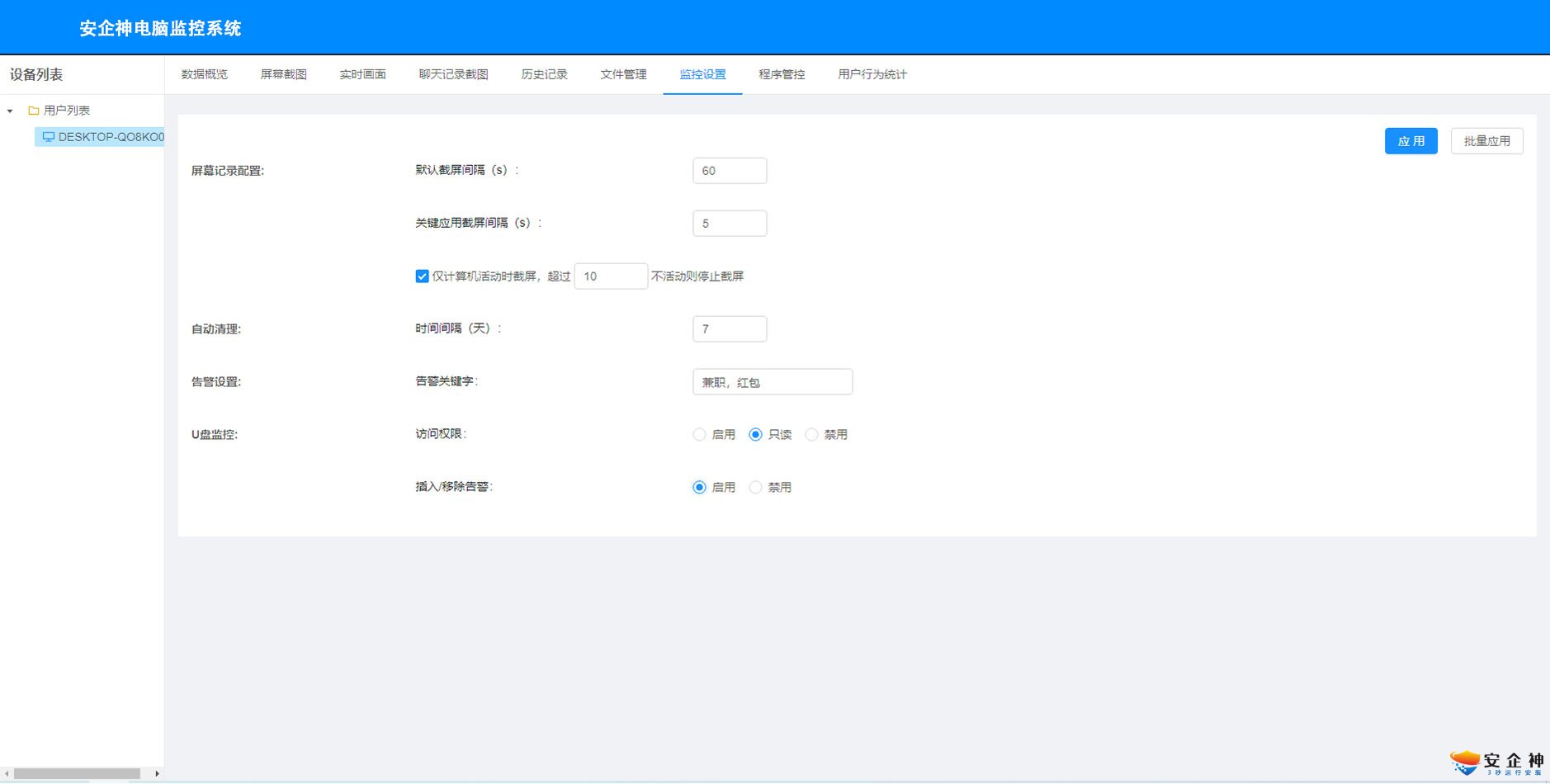1550x784 pixels.
Task: Click the computer icon for DESKTOP-QO8KO0
Action: pos(49,137)
